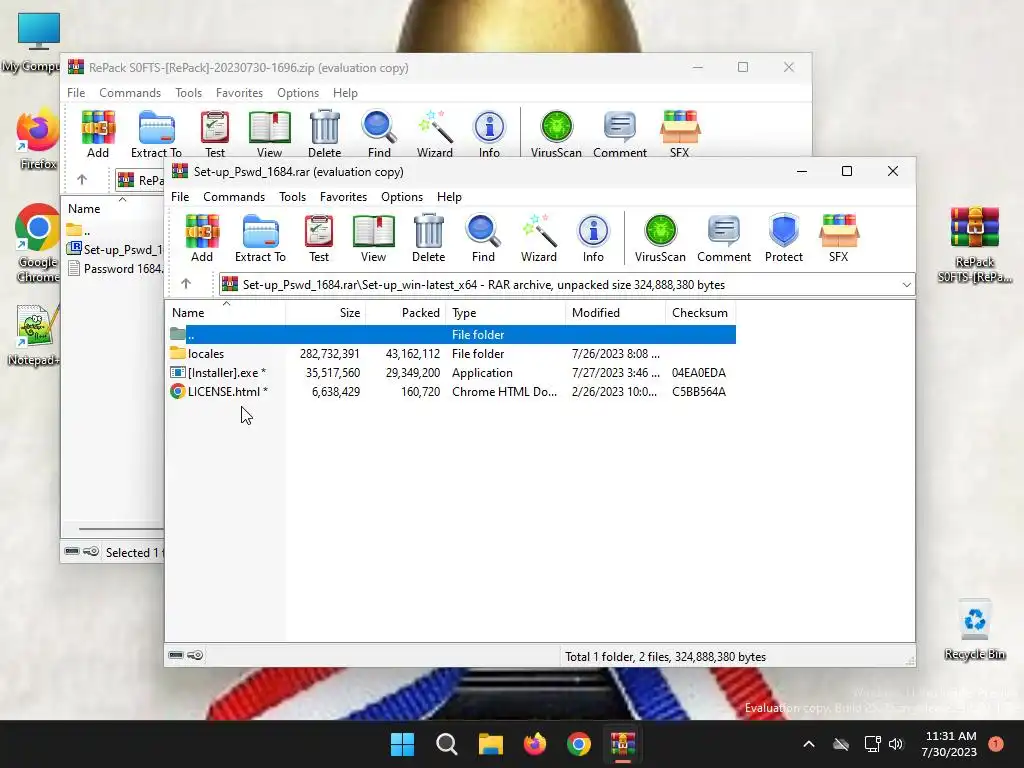Sort by Size column header

(325, 313)
